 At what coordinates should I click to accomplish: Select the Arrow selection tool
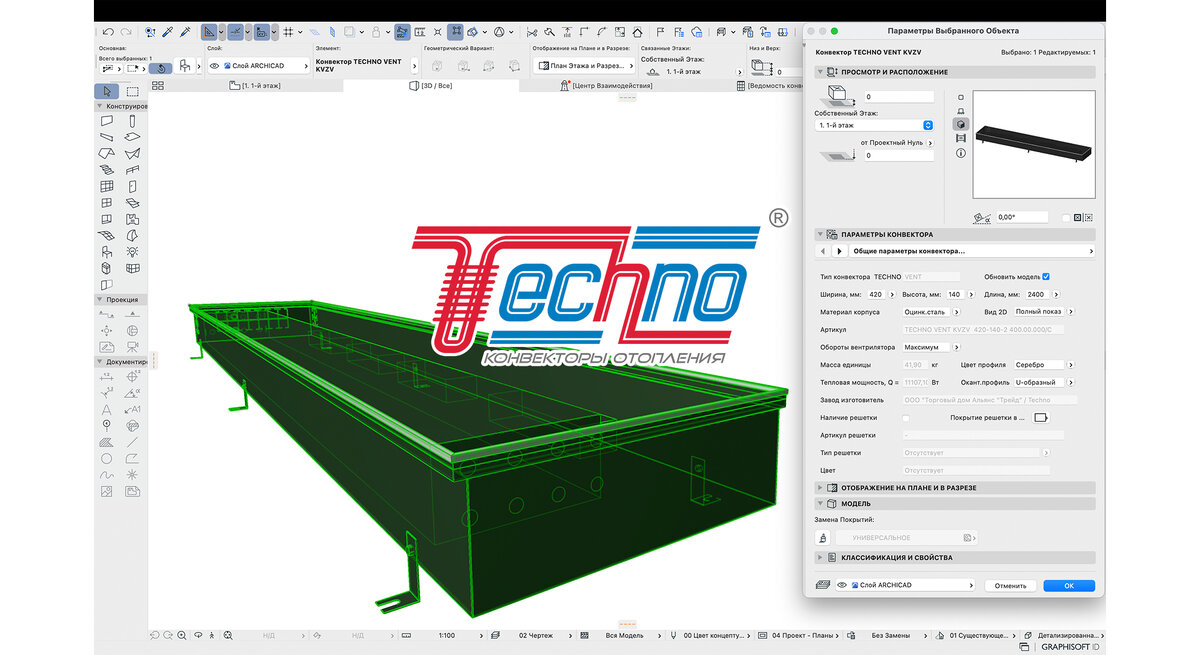106,91
